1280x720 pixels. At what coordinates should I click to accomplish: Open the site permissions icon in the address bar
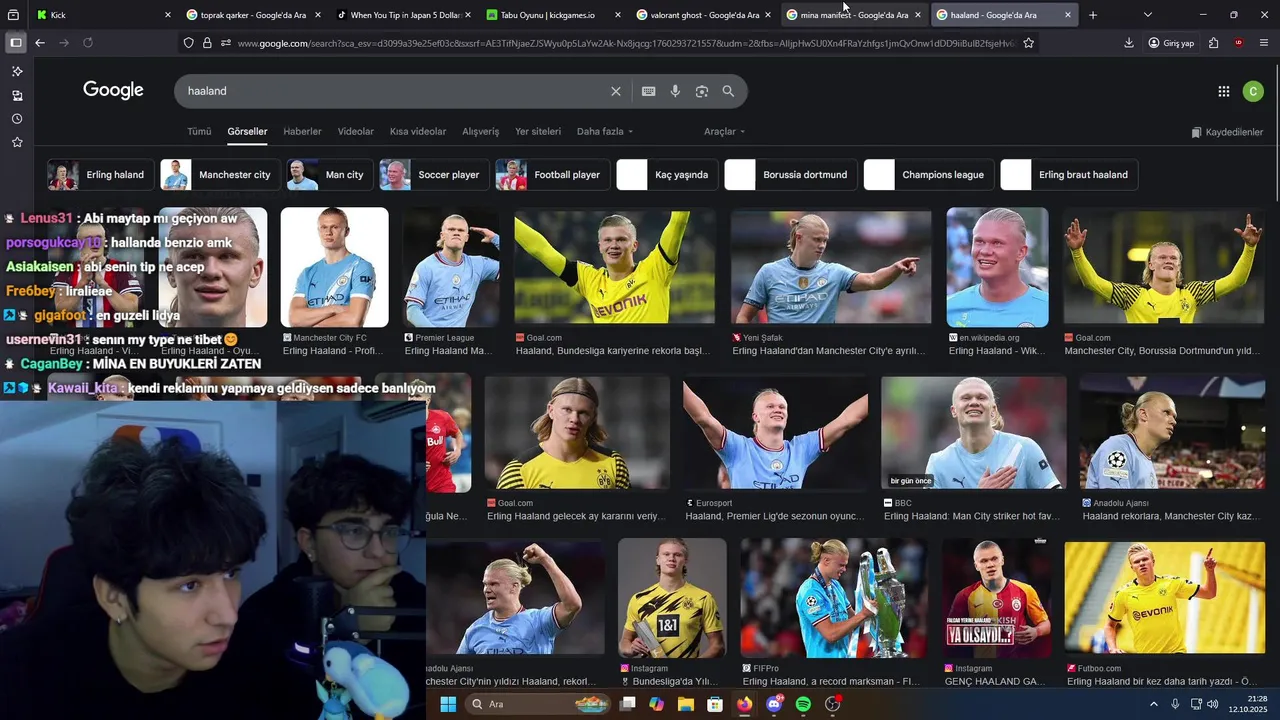point(226,43)
